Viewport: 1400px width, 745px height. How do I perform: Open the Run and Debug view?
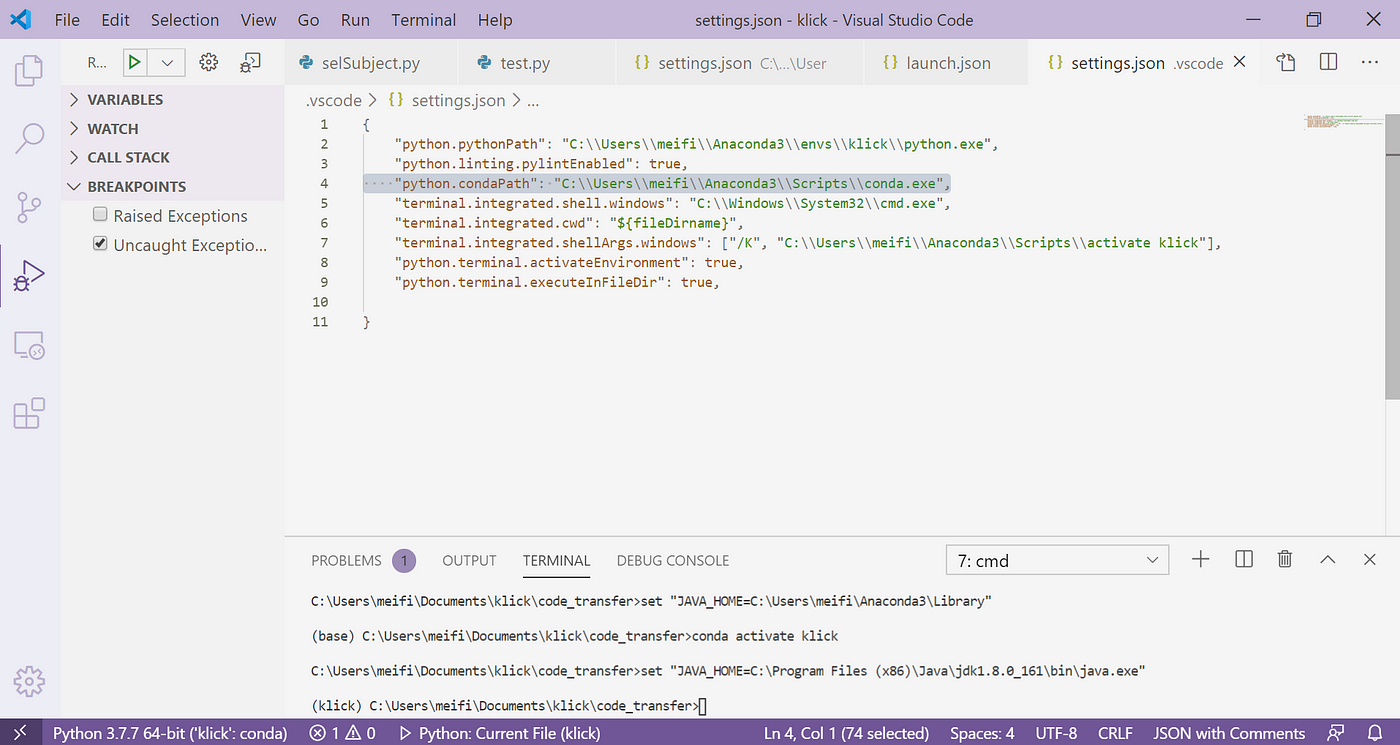coord(29,276)
